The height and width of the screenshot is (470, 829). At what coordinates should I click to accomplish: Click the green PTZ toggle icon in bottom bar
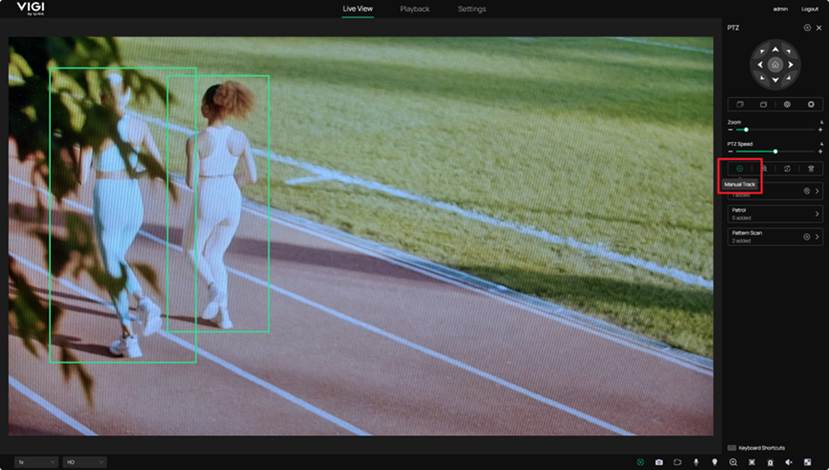tap(640, 462)
